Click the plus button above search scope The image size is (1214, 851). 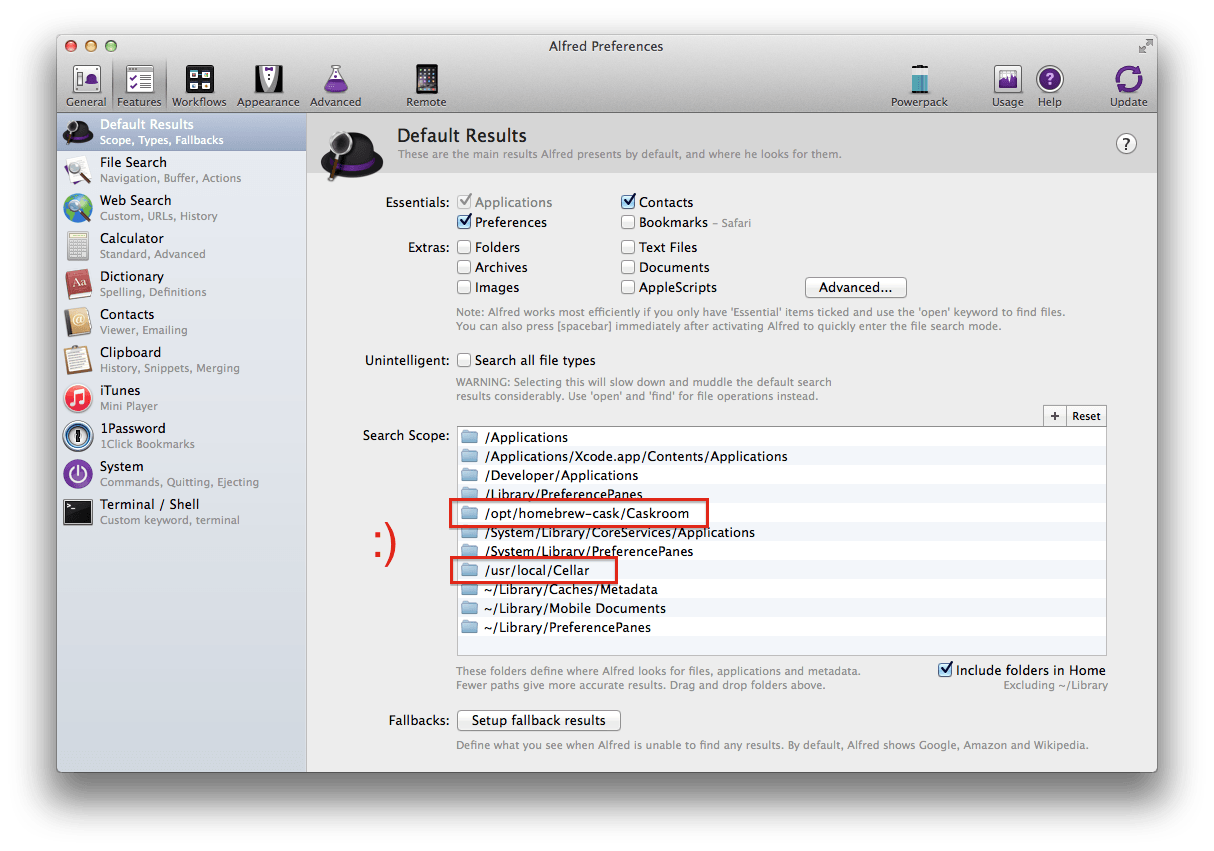point(1055,416)
